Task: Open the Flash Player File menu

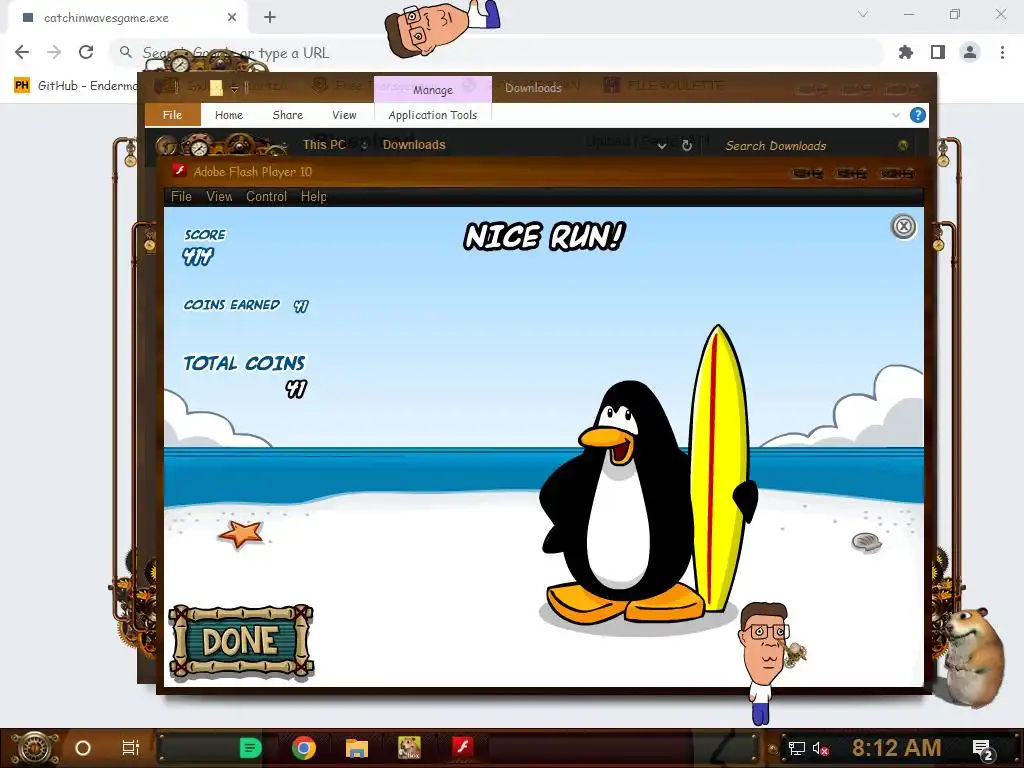Action: pos(181,197)
